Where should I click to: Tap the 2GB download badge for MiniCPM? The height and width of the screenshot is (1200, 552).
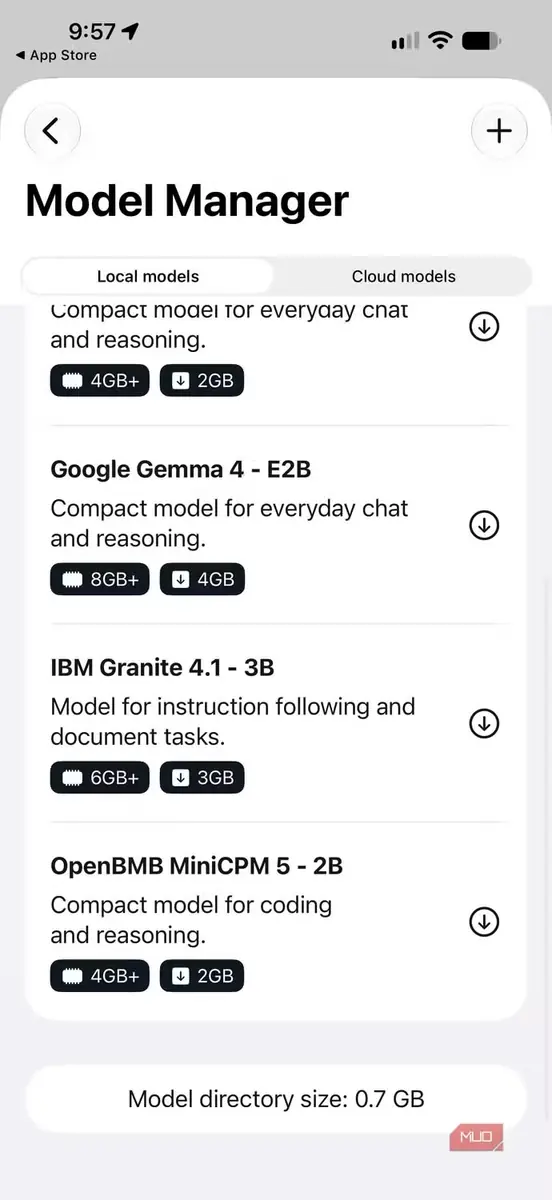202,975
